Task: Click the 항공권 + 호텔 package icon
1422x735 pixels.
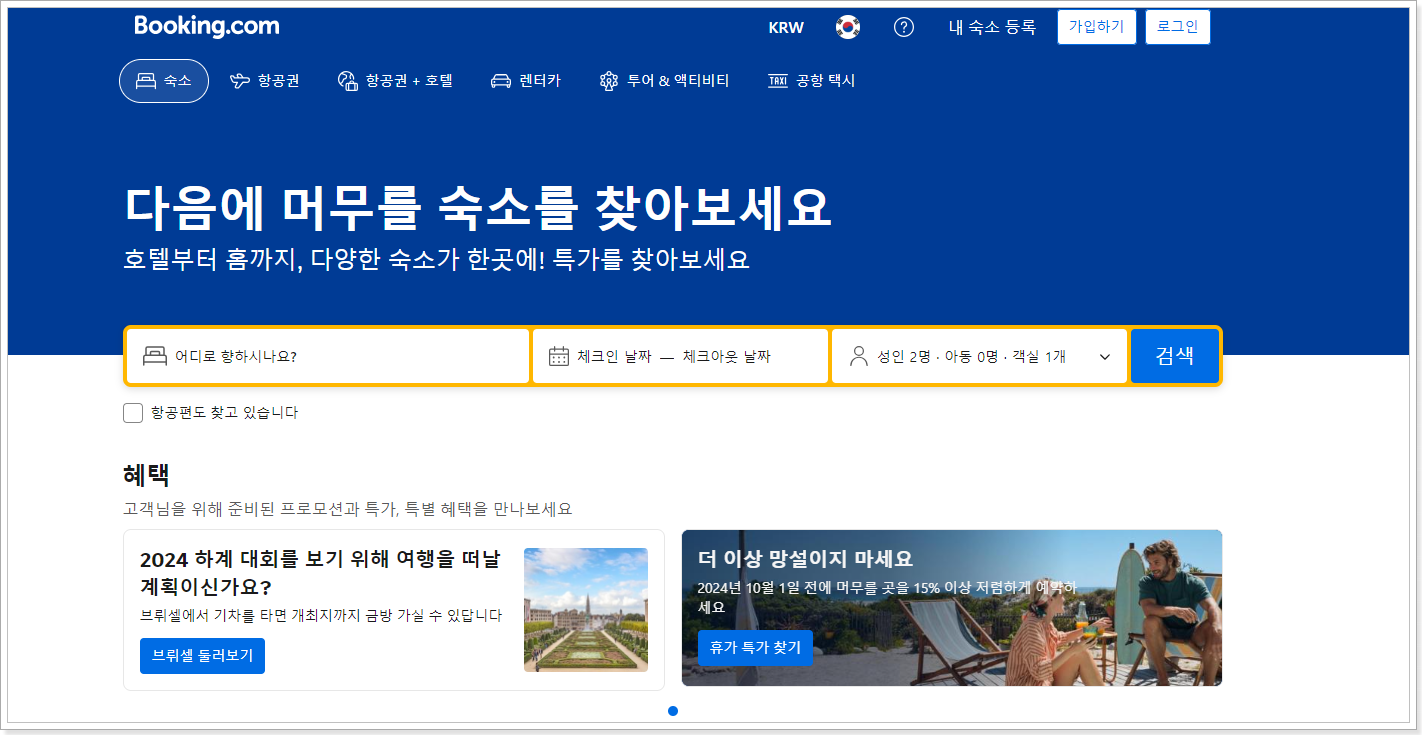Action: click(x=347, y=80)
